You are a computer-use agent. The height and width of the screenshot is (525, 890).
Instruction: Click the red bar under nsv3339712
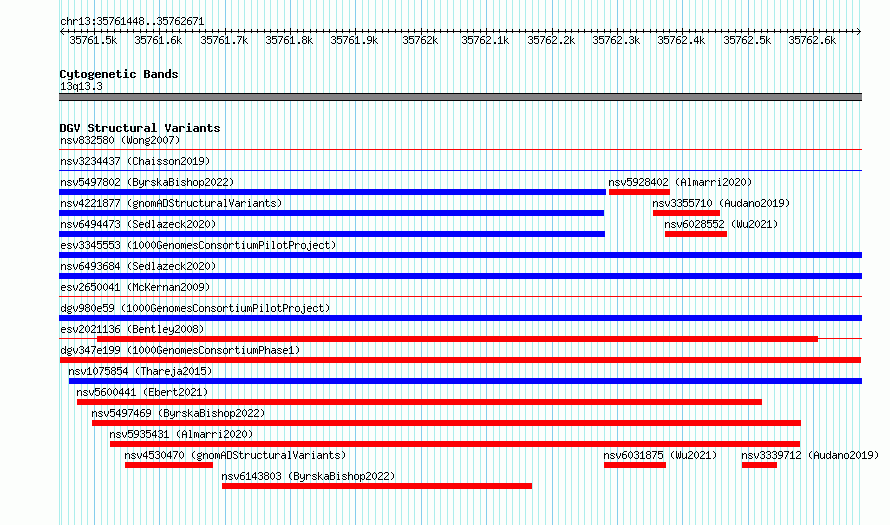759,465
